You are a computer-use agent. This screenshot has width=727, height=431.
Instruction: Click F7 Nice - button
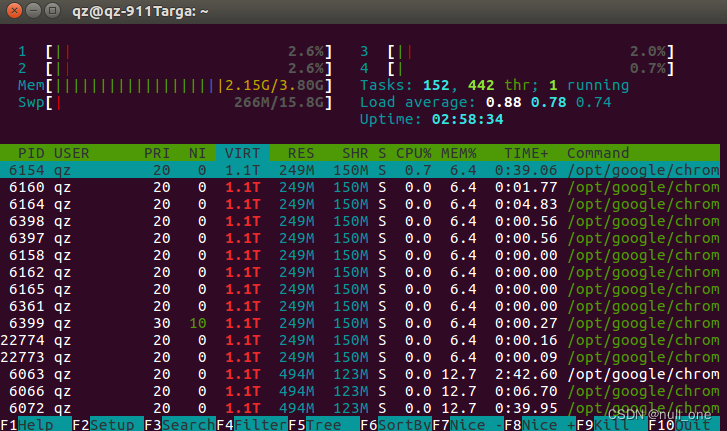(x=468, y=425)
